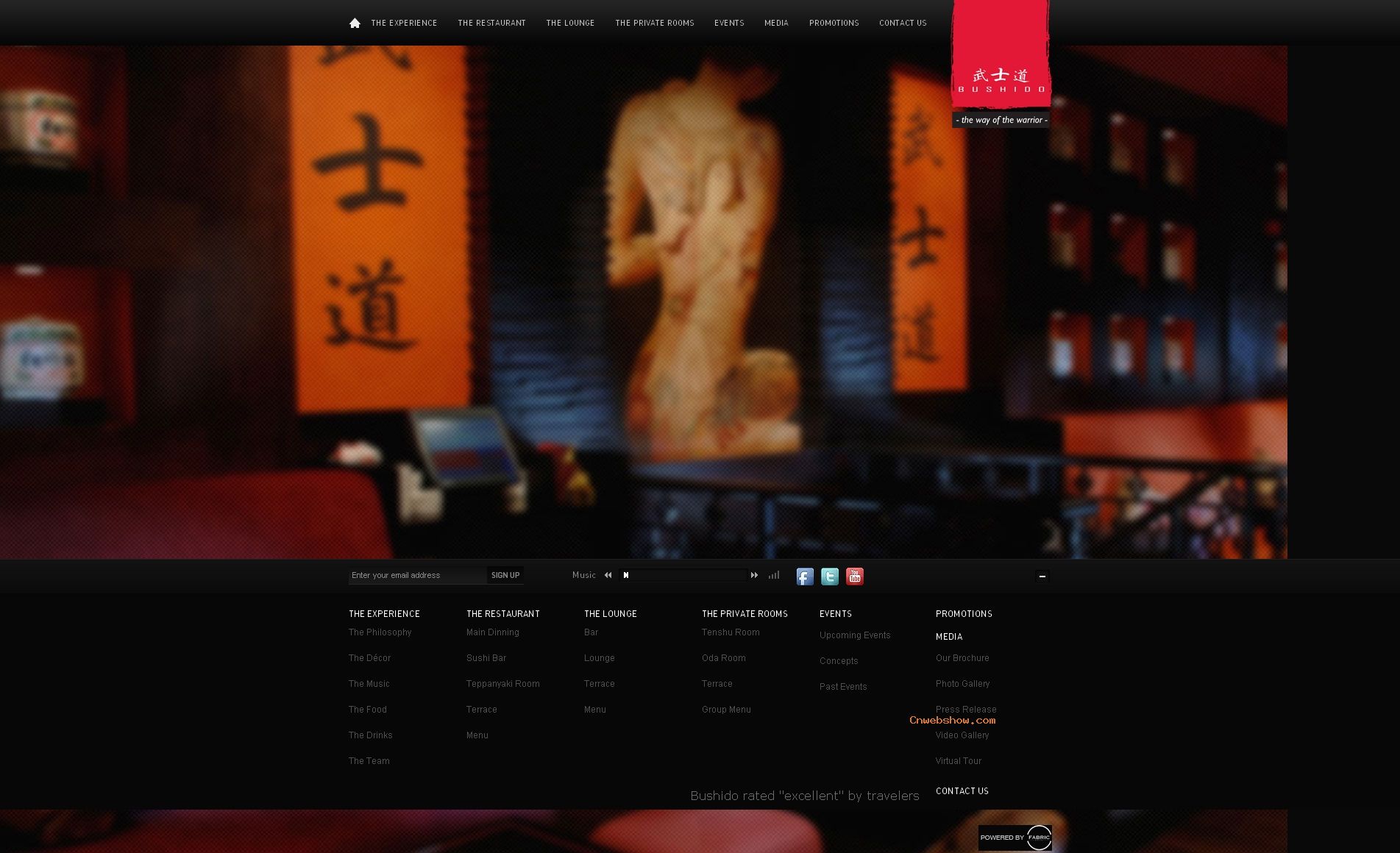Click Promotions footer heading

tap(964, 614)
